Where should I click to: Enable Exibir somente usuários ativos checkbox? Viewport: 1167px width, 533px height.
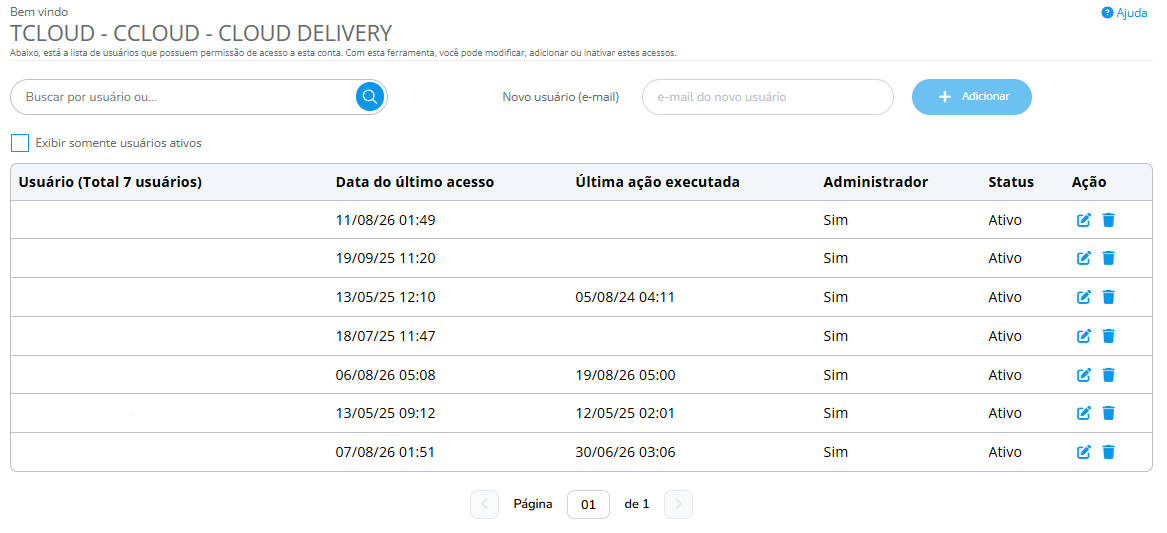point(20,143)
